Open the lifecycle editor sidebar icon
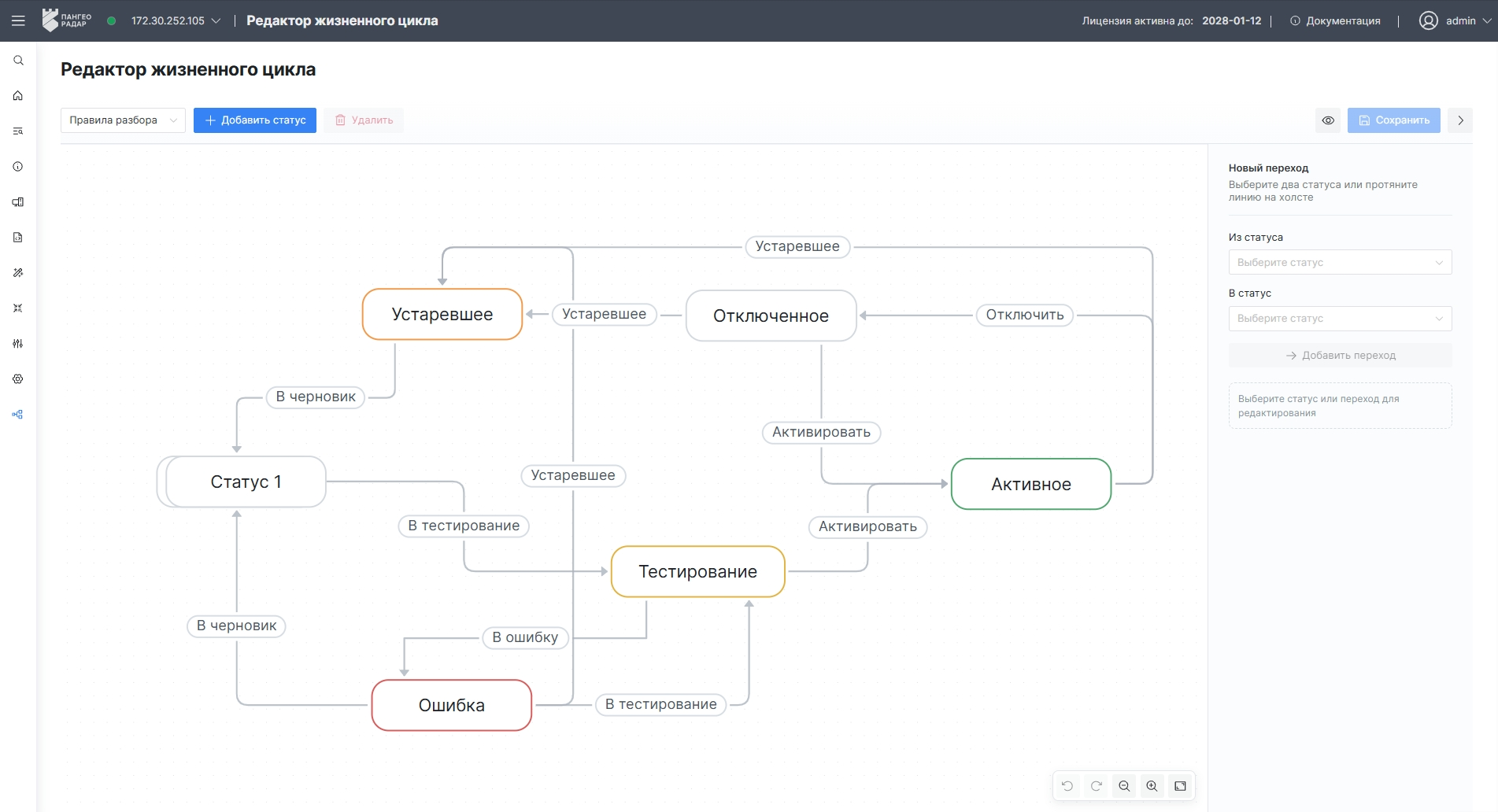This screenshot has height=812, width=1498. pos(18,415)
